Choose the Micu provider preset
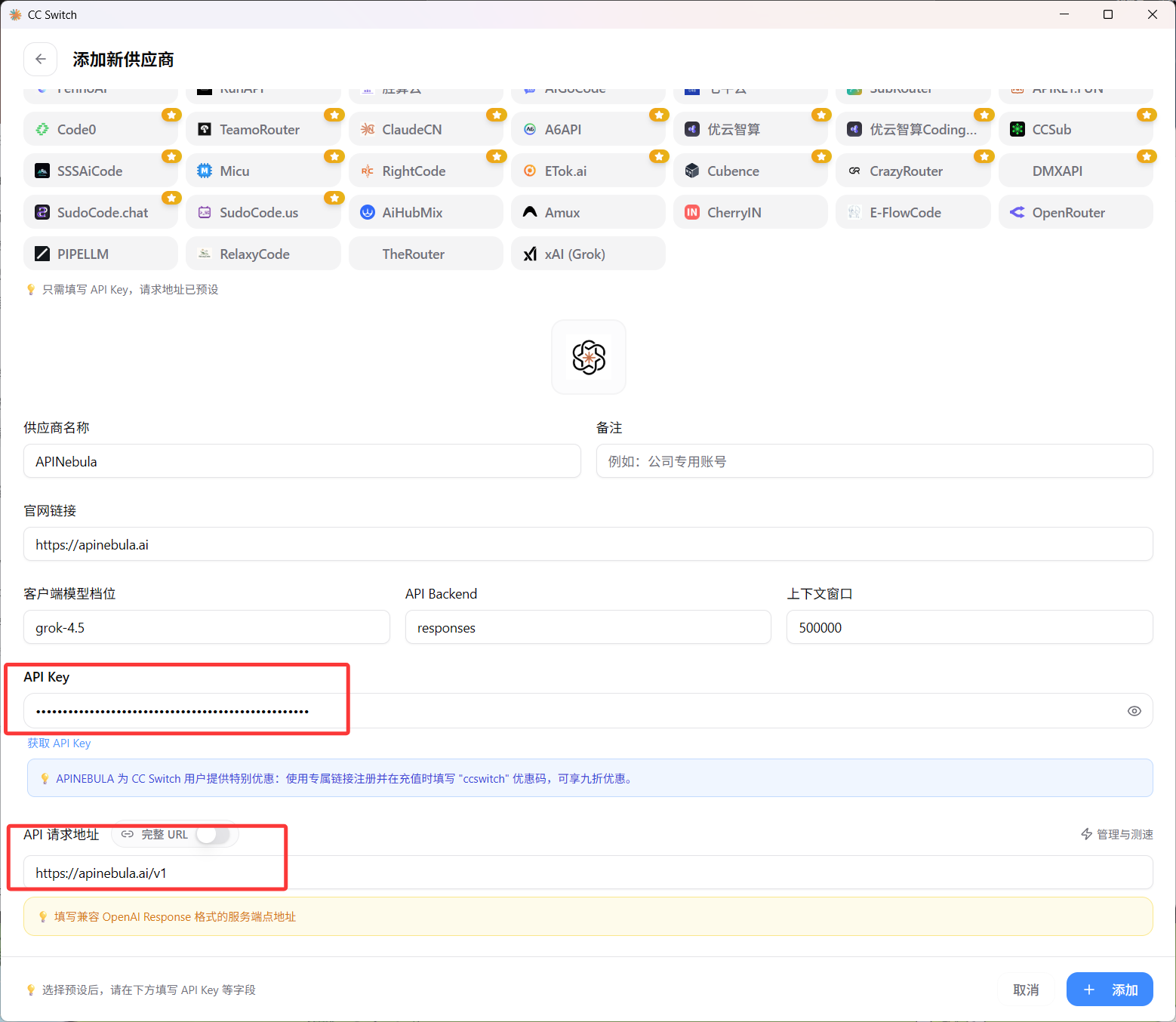 click(263, 171)
